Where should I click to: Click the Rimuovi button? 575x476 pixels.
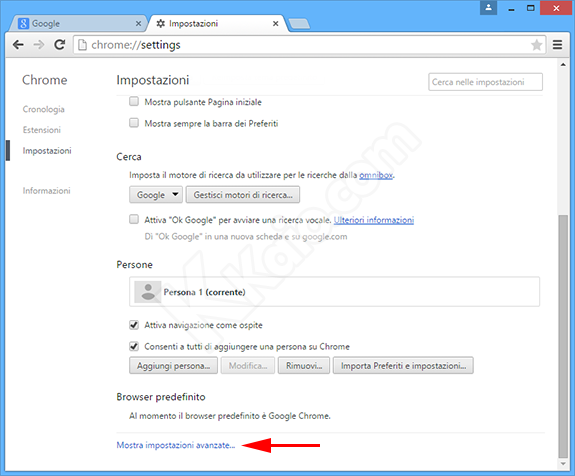[x=304, y=366]
